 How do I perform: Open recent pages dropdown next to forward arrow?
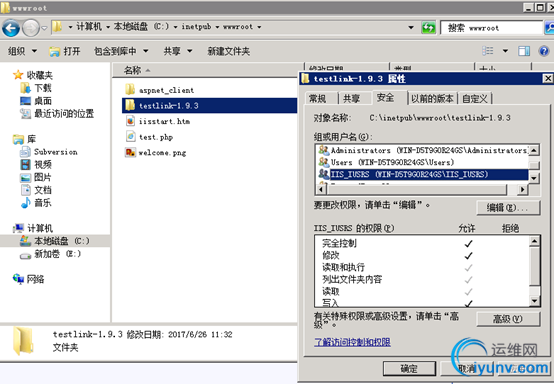point(44,28)
